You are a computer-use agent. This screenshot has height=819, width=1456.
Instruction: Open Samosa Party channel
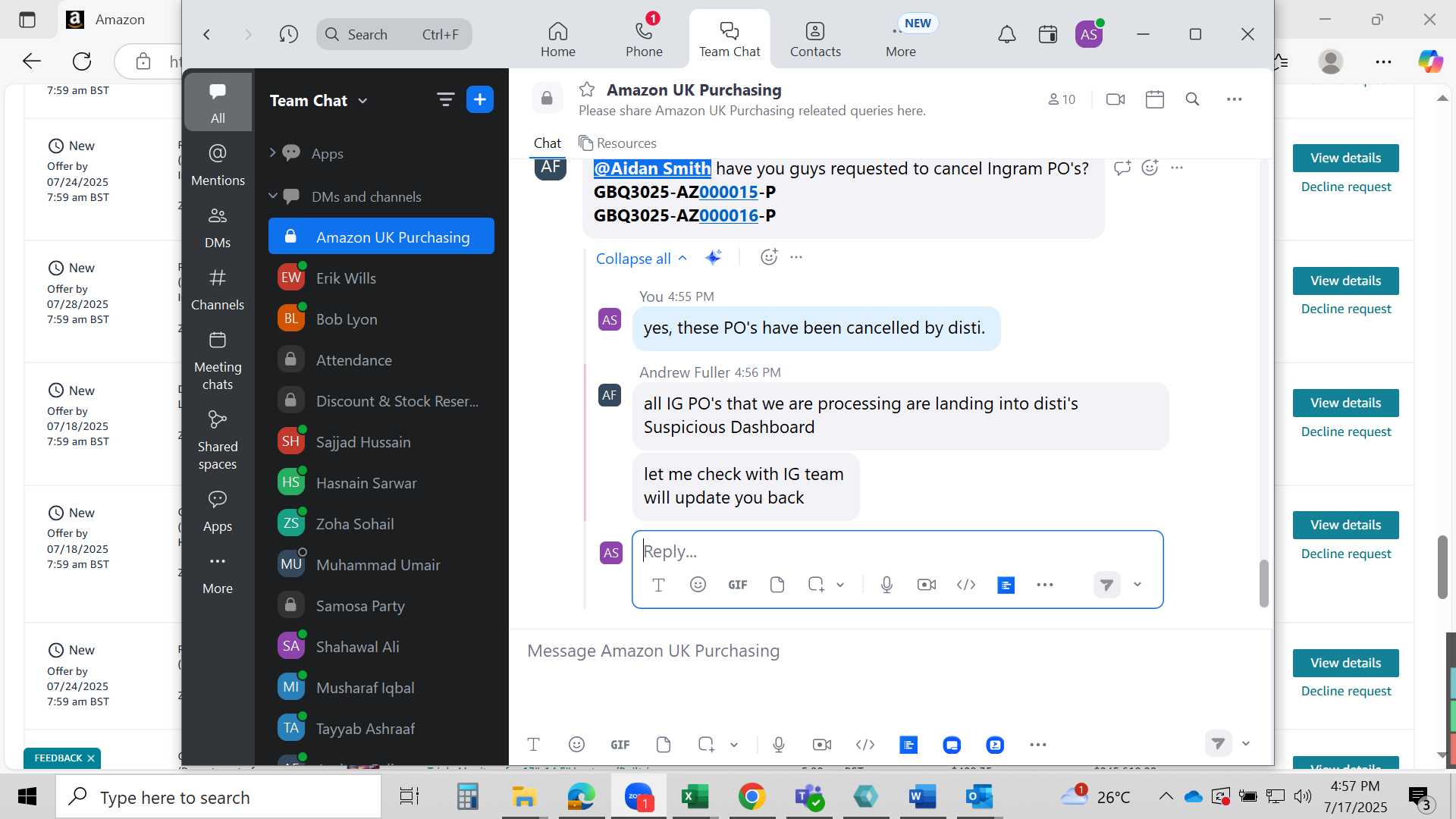pyautogui.click(x=381, y=606)
